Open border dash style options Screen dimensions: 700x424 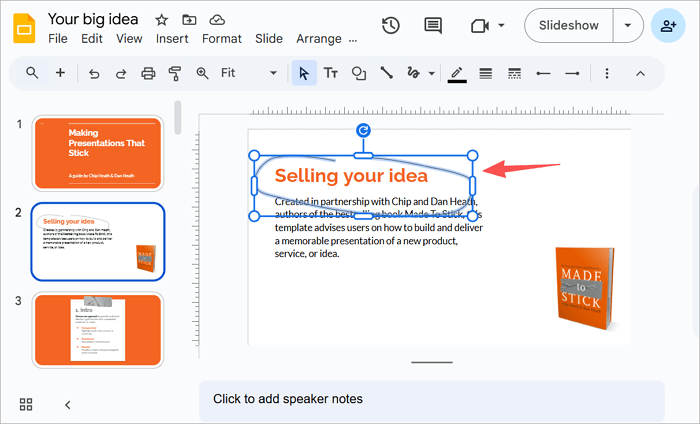[514, 73]
